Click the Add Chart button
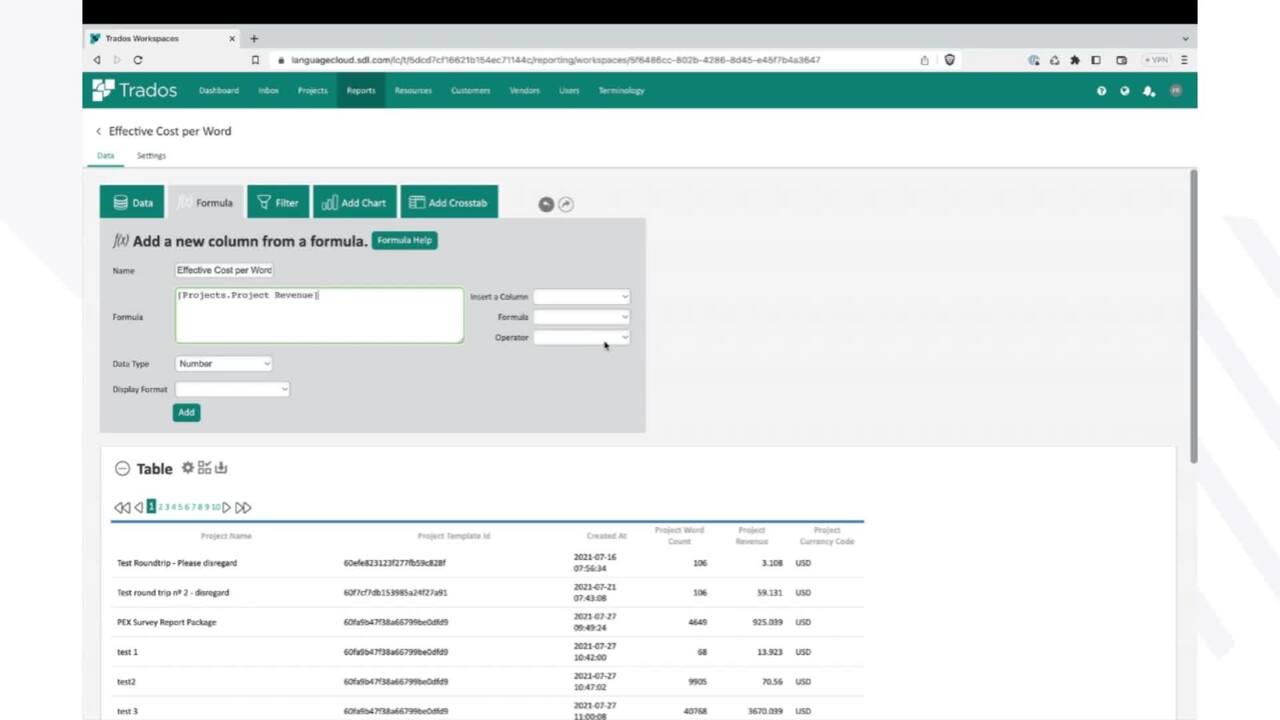The height and width of the screenshot is (720, 1280). coord(354,202)
